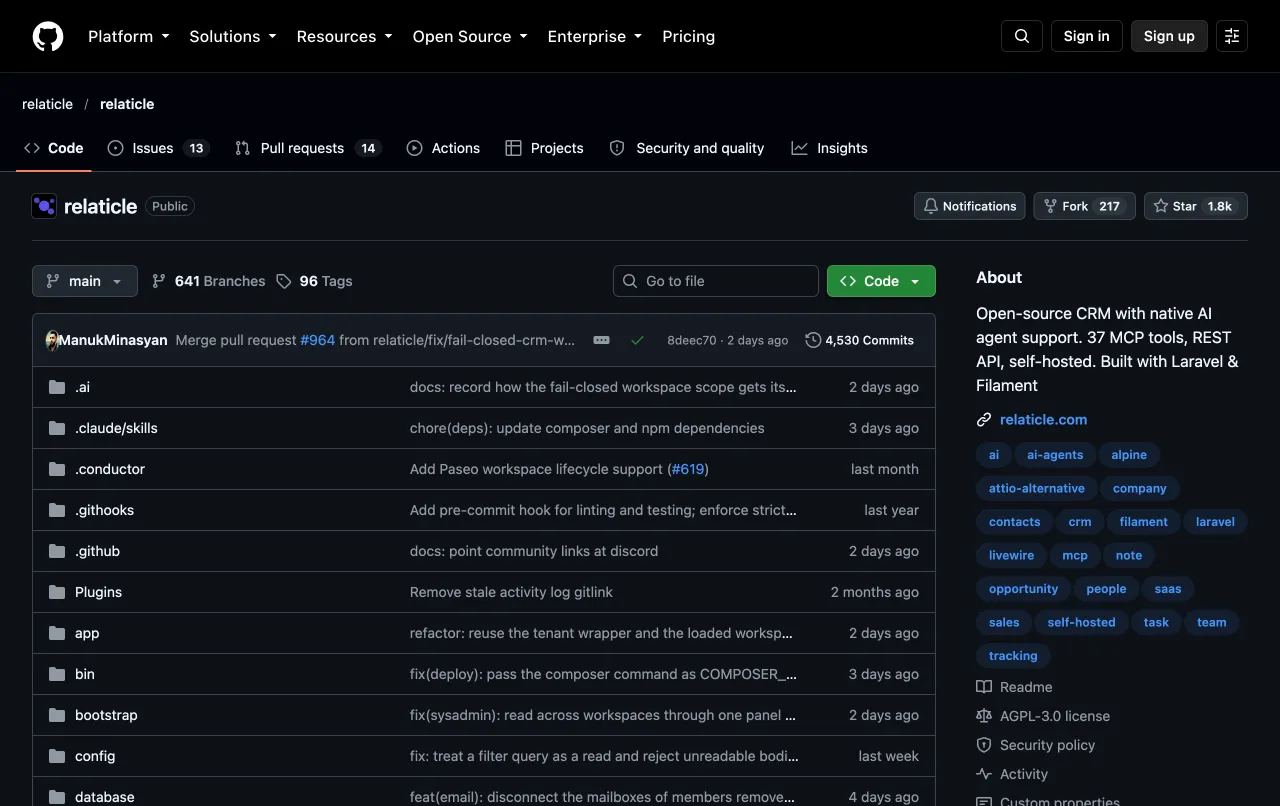Open the green Code dropdown button
1280x806 pixels.
(x=881, y=281)
